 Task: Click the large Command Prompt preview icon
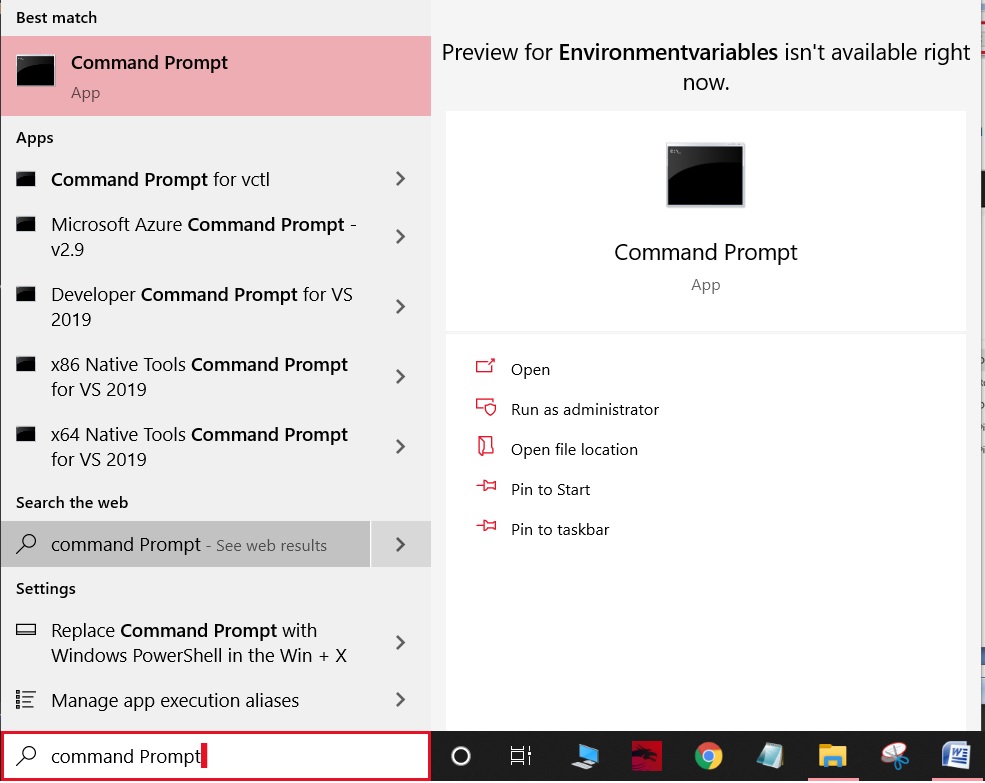coord(705,175)
